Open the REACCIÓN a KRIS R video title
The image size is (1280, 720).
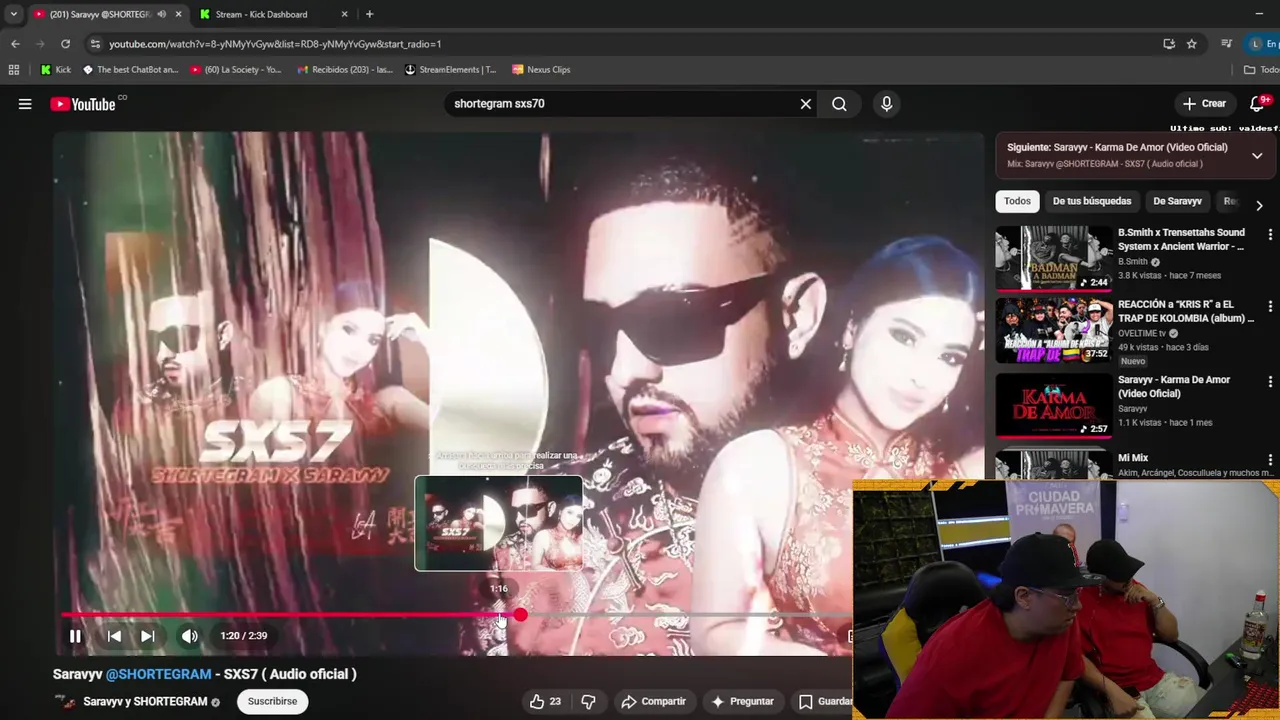[x=1186, y=311]
